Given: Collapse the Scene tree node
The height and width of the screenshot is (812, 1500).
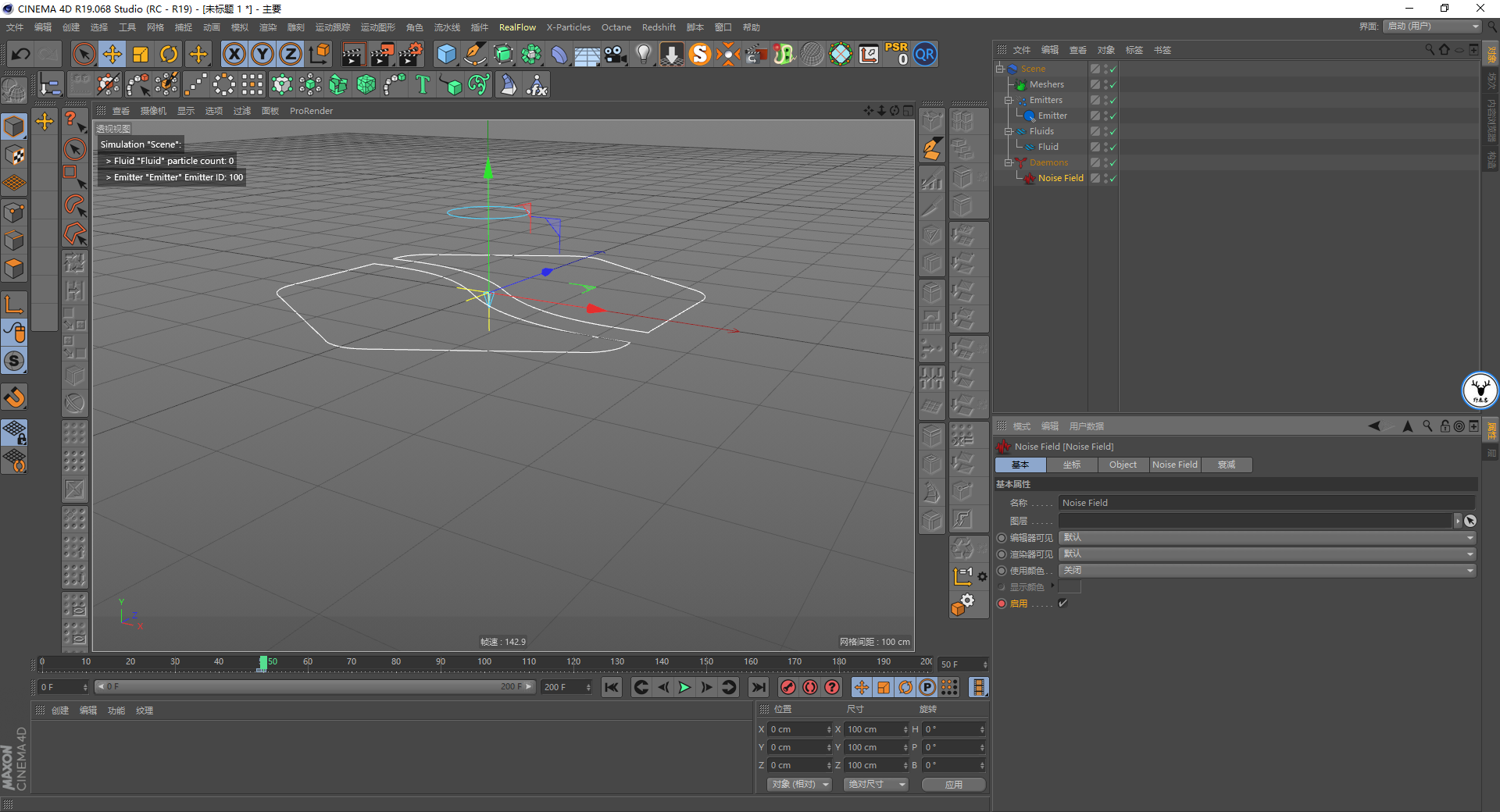Looking at the screenshot, I should click(999, 69).
